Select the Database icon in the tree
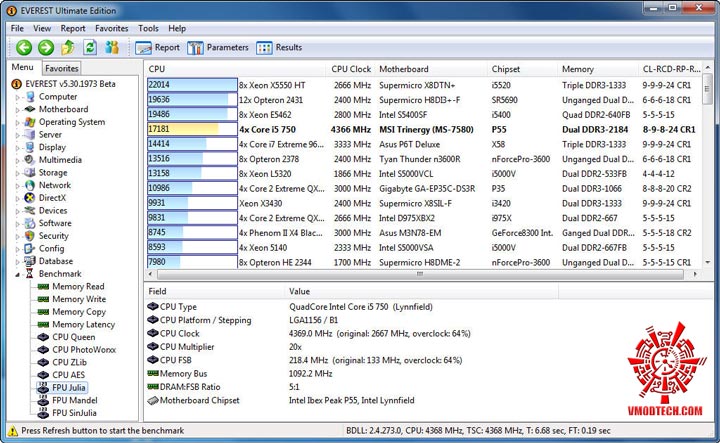 [30, 261]
